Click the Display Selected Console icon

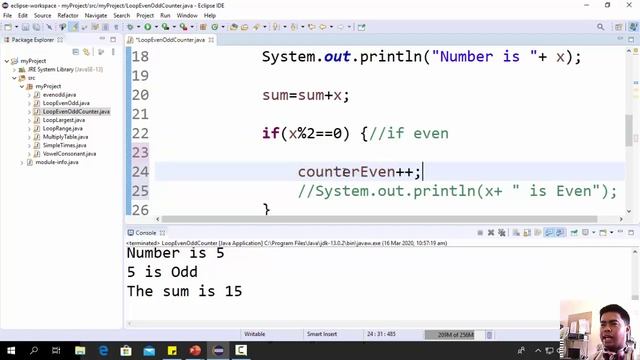pyautogui.click(x=585, y=233)
